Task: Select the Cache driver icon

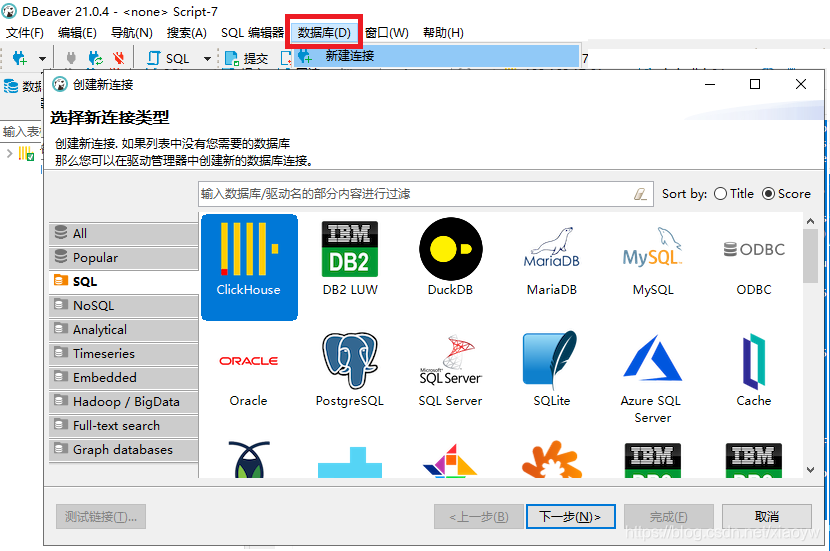Action: pos(754,361)
